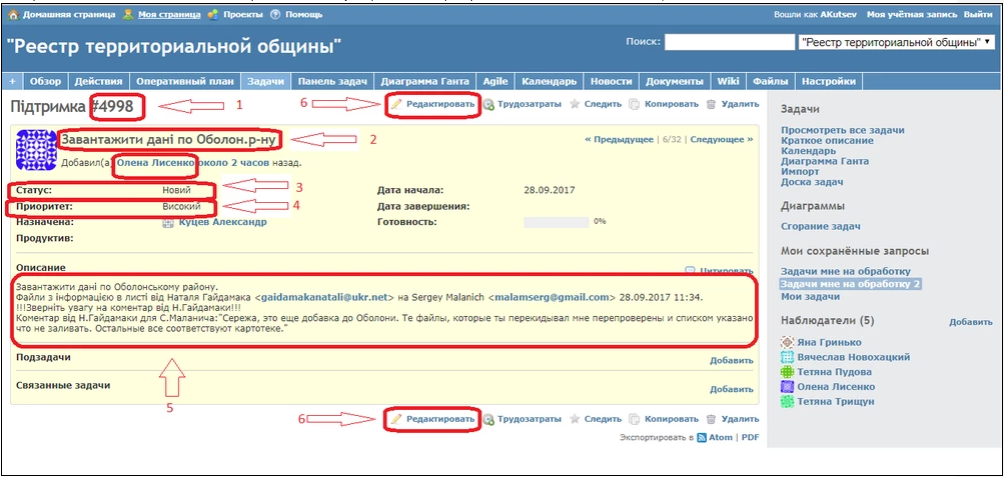This screenshot has height=477, width=1004.
Task: Go to next issue (Следующее) link
Action: click(x=721, y=140)
